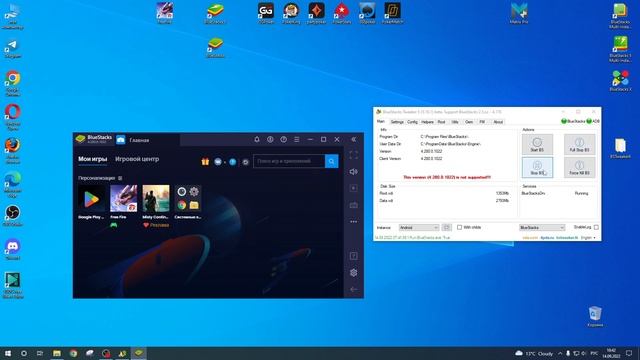Open the Instance dropdown showing Android
Screen dimensions: 640x360
pos(419,227)
